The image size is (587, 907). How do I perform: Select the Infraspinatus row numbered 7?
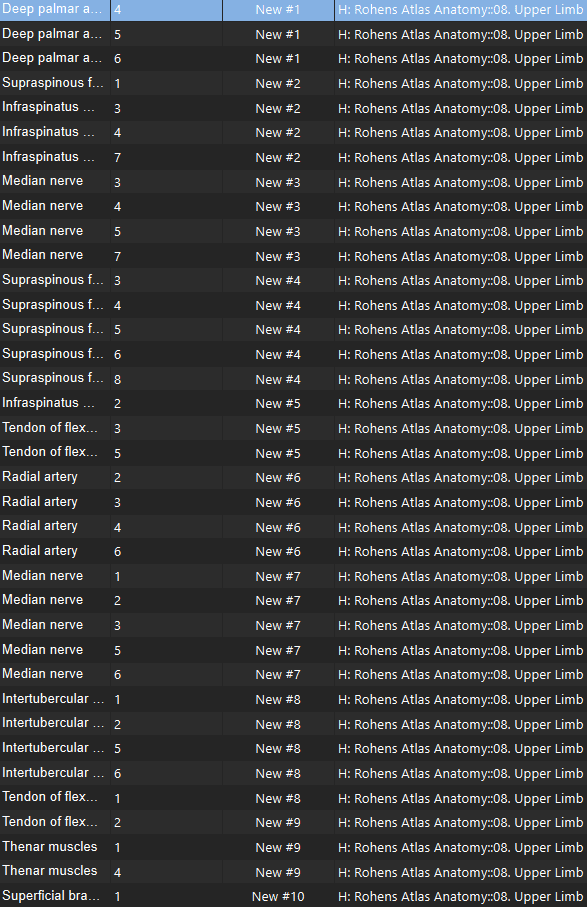(293, 157)
